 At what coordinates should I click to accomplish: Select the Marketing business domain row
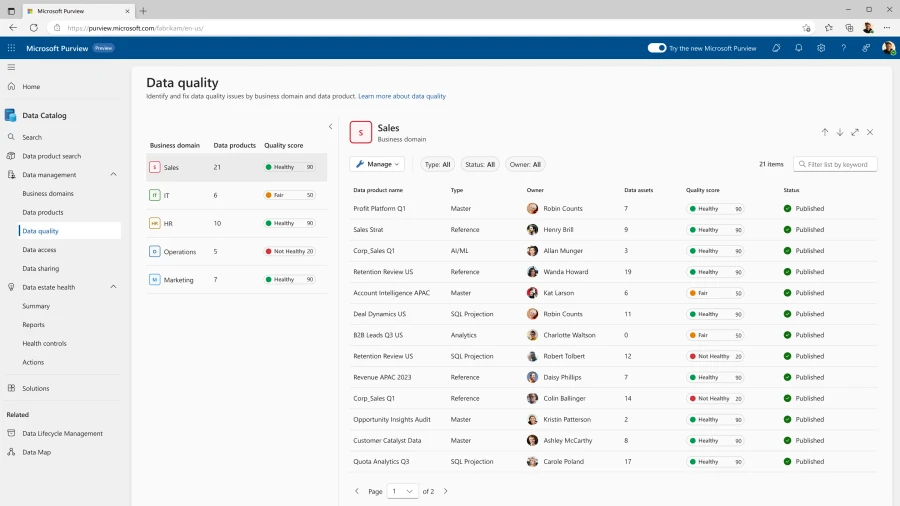coord(236,279)
